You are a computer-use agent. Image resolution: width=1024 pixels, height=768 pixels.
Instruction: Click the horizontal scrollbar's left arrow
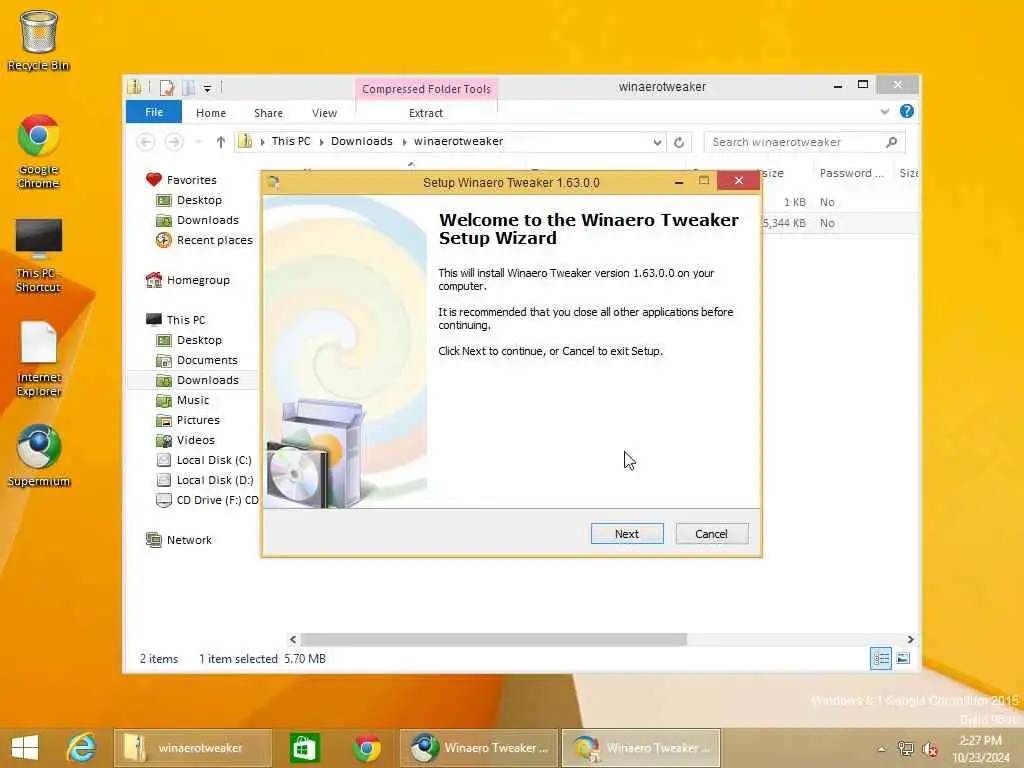(x=293, y=639)
